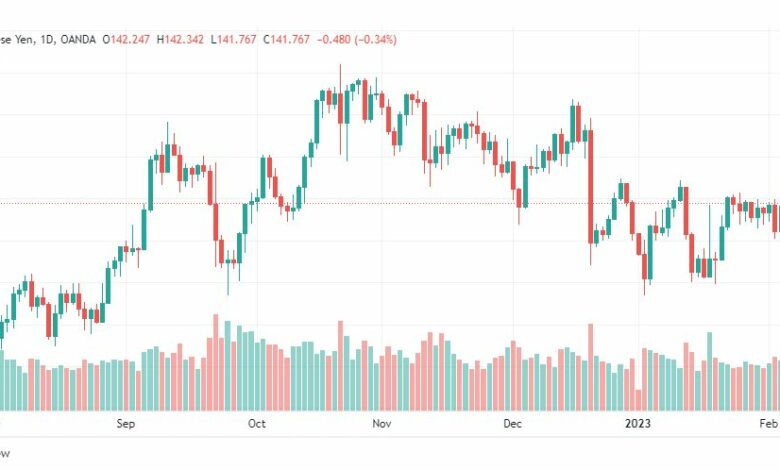Click the price change −0.480 (−0.34%) text

(x=357, y=39)
